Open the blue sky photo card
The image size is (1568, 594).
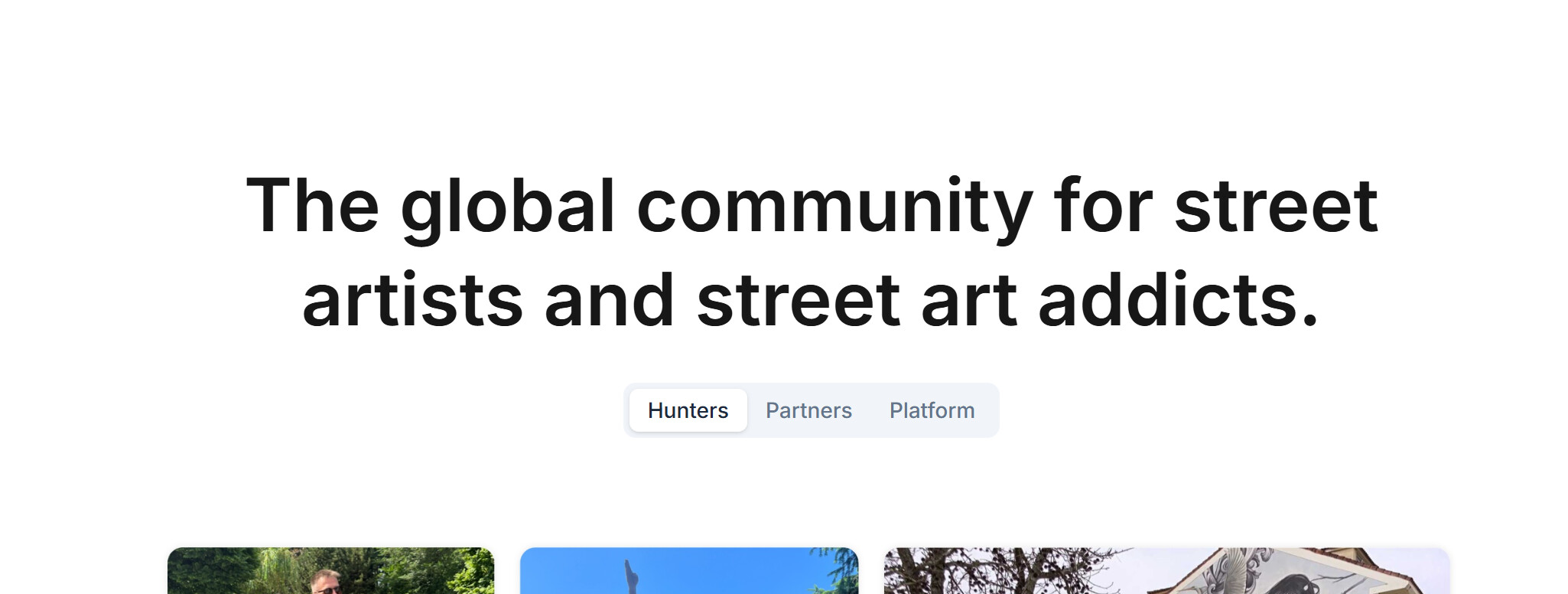tap(689, 570)
